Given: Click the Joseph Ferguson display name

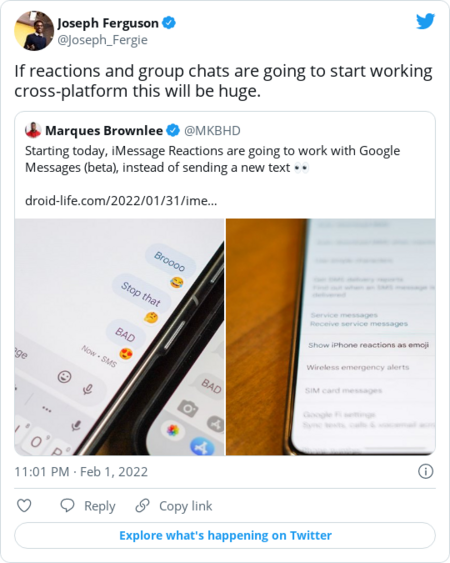Looking at the screenshot, I should pos(108,23).
